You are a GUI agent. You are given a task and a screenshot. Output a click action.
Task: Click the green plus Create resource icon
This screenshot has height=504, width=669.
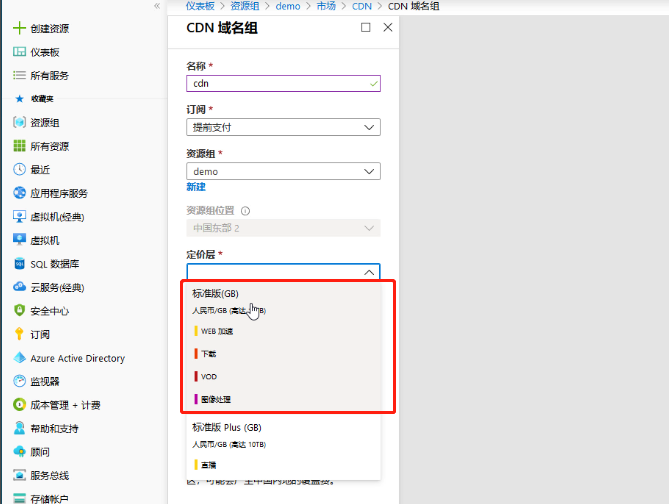click(x=19, y=28)
